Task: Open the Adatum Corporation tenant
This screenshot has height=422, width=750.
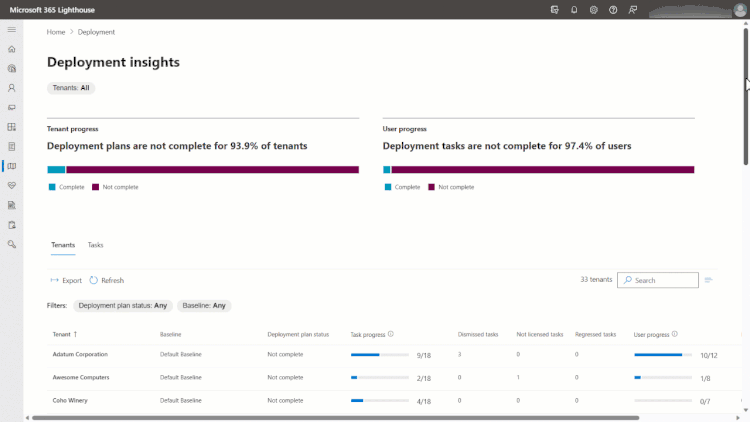Action: coord(80,355)
